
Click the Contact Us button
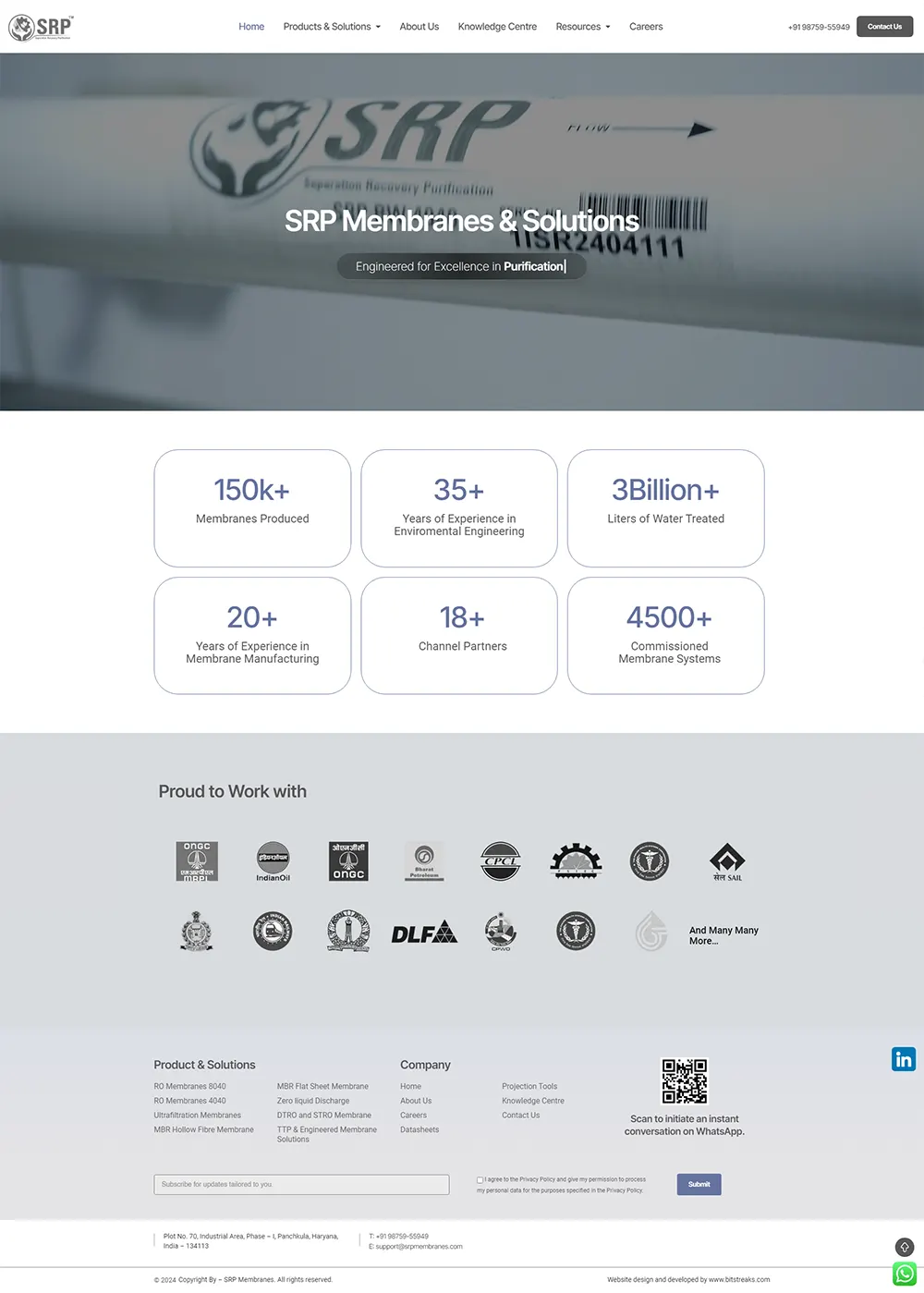click(884, 27)
